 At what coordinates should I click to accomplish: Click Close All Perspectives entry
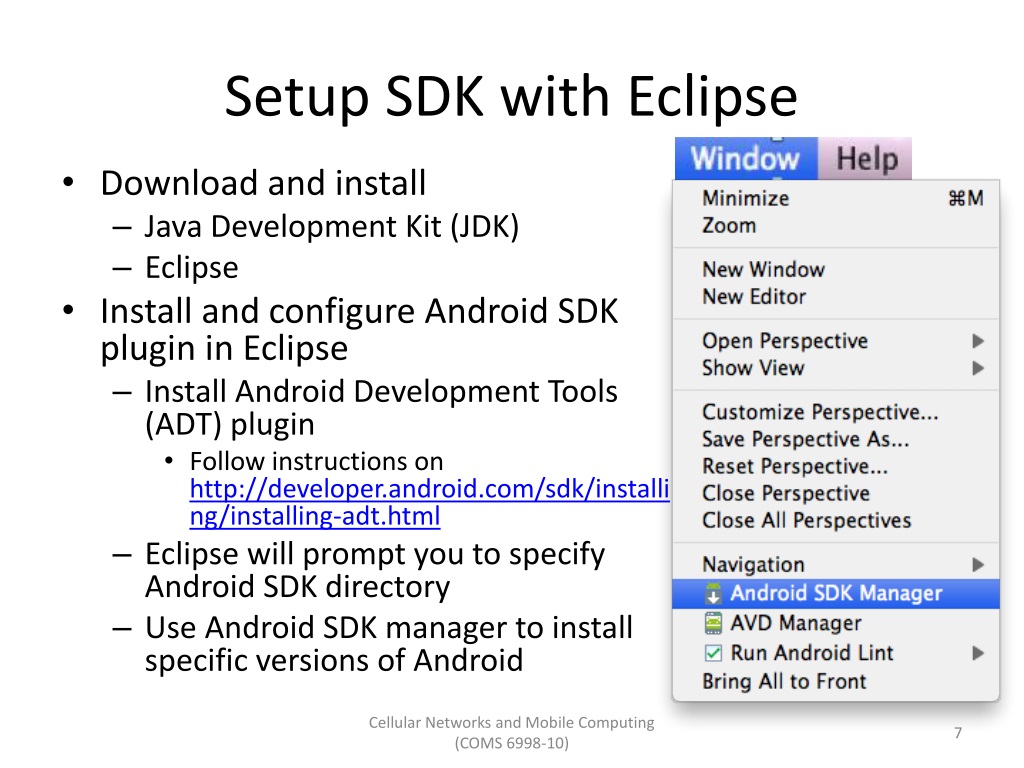(836, 520)
